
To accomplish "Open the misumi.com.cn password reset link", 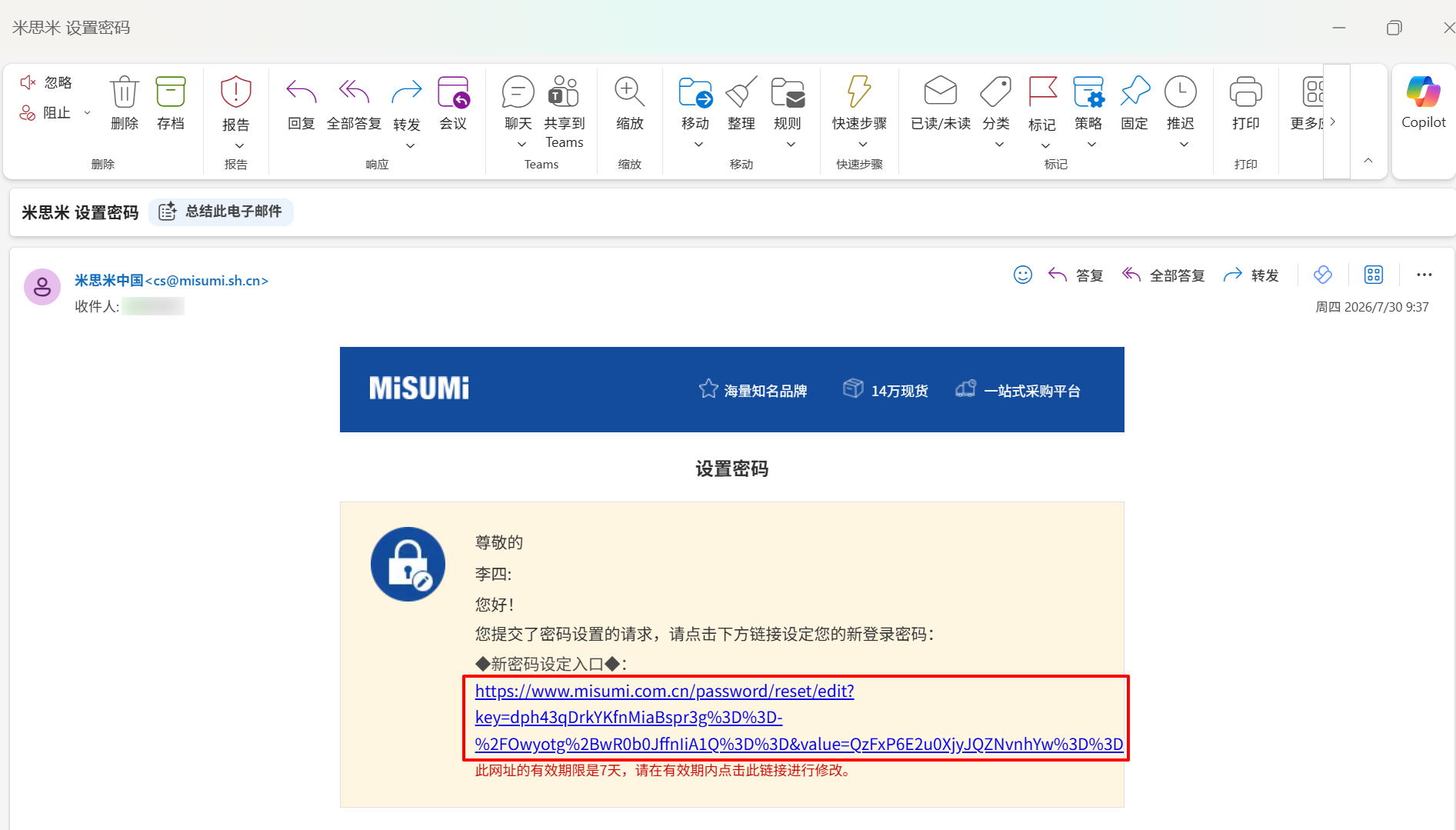I will click(x=798, y=718).
